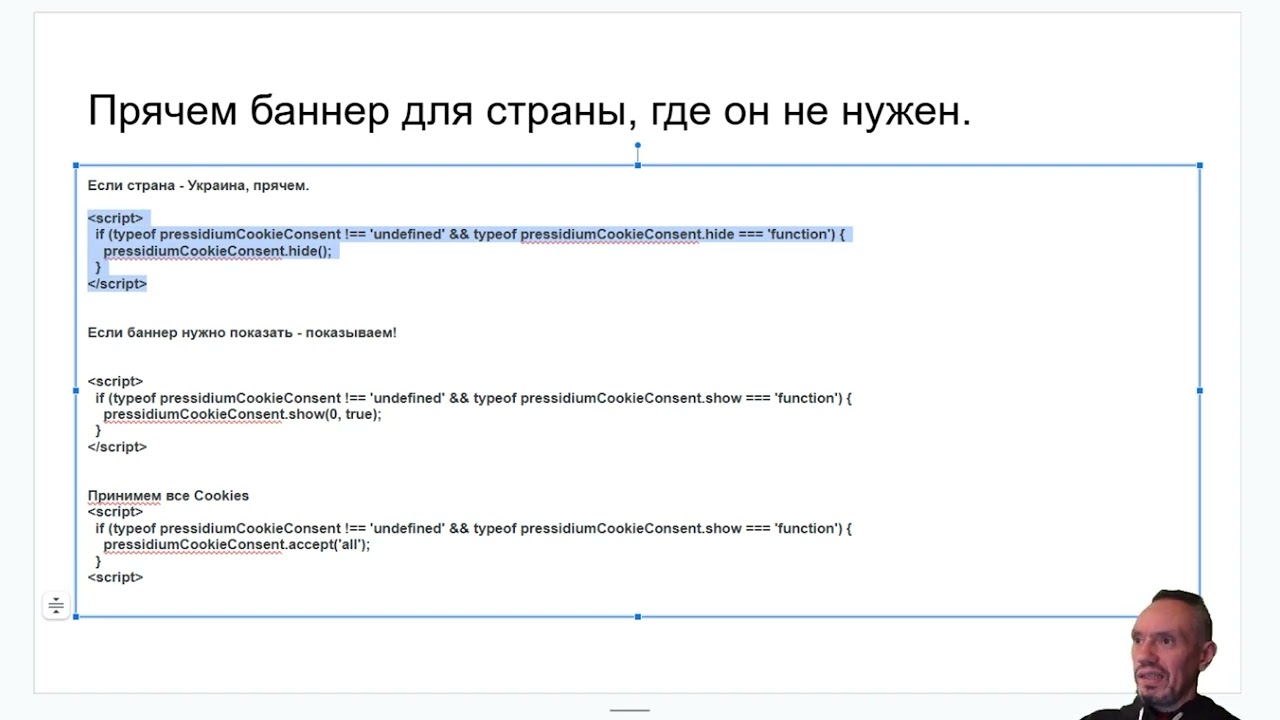This screenshot has width=1280, height=720.
Task: Click the highlighted closing '</script>' tag
Action: pyautogui.click(x=117, y=284)
